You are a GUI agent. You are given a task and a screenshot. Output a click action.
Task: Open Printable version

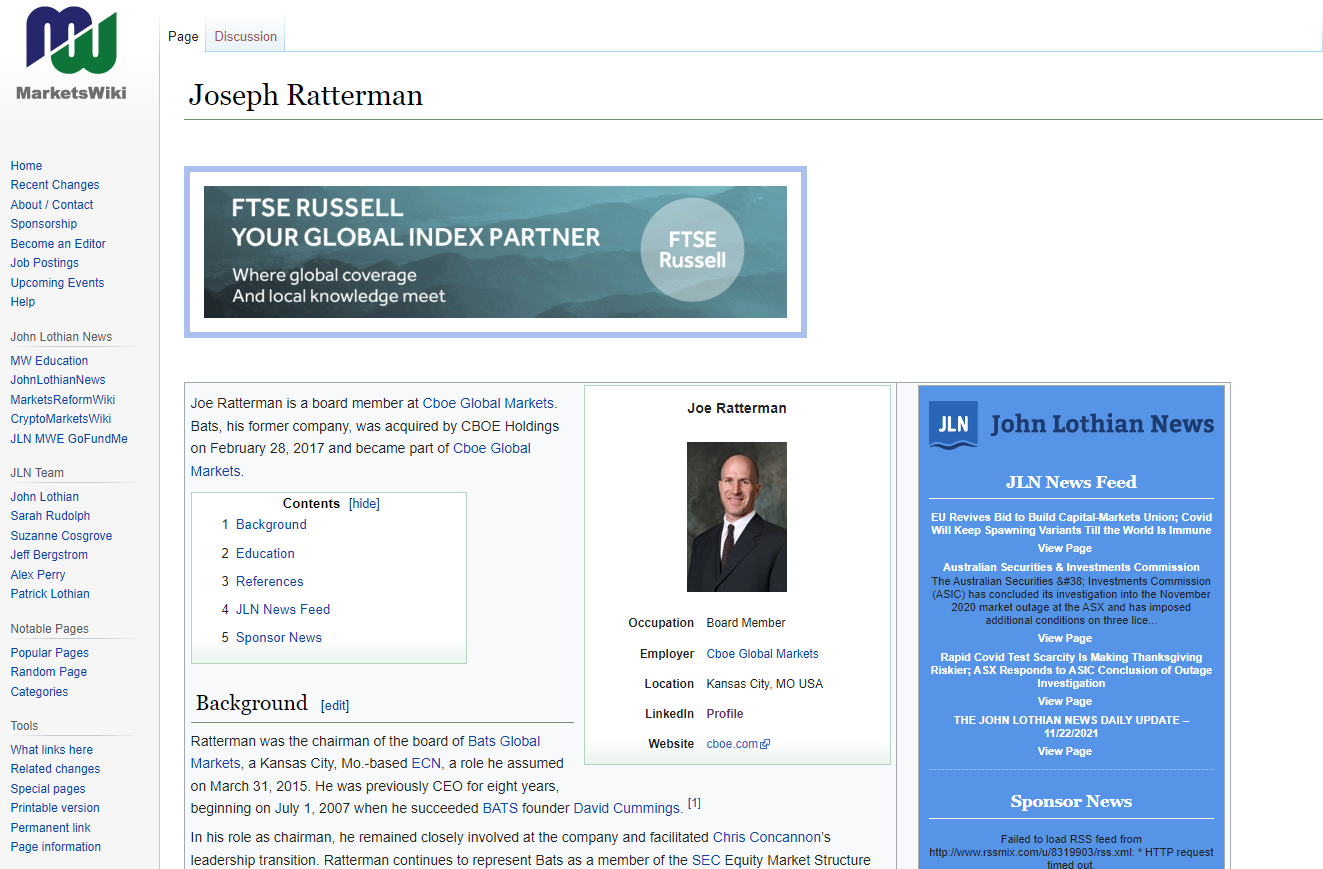pos(55,808)
